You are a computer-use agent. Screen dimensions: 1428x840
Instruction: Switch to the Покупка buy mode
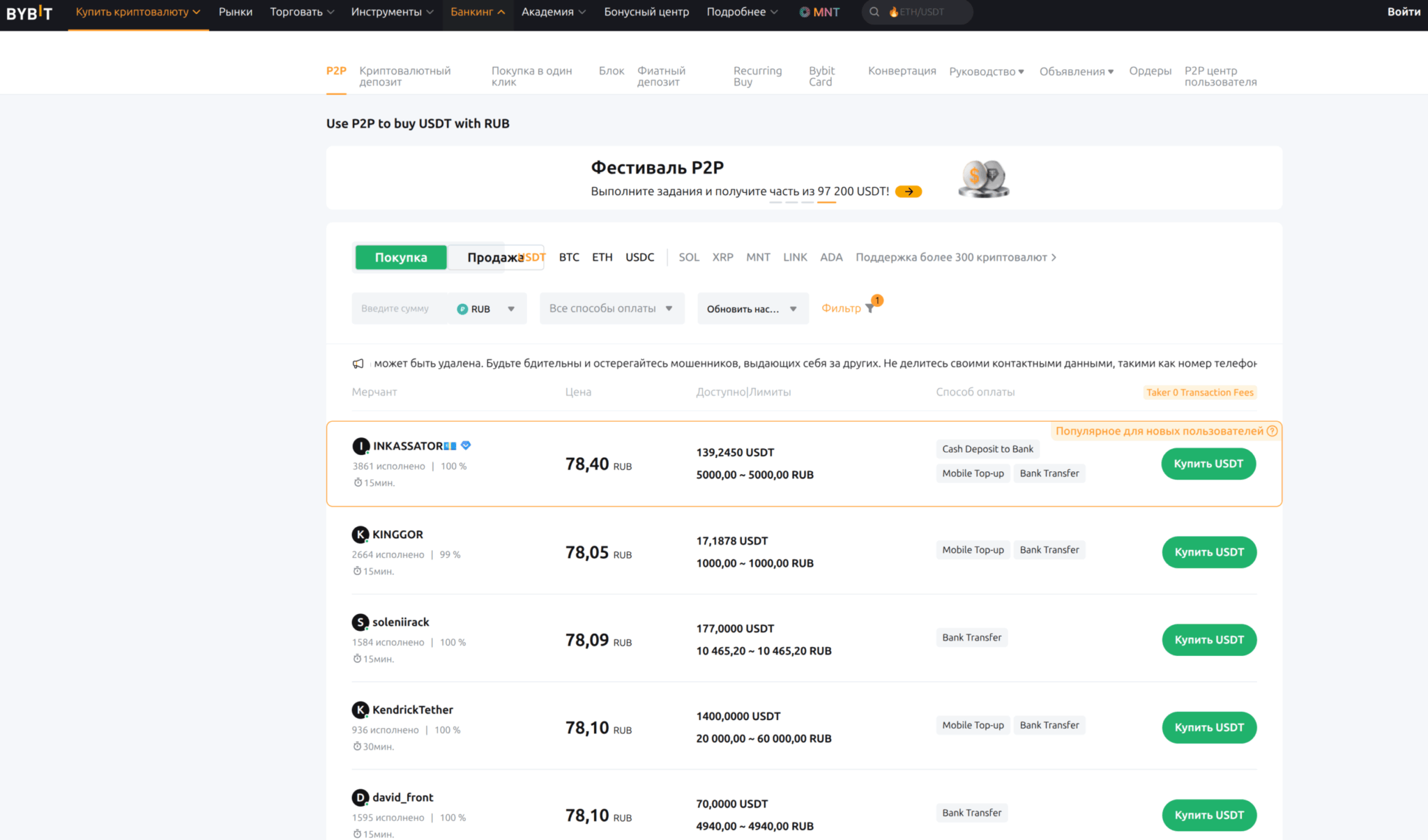click(401, 257)
